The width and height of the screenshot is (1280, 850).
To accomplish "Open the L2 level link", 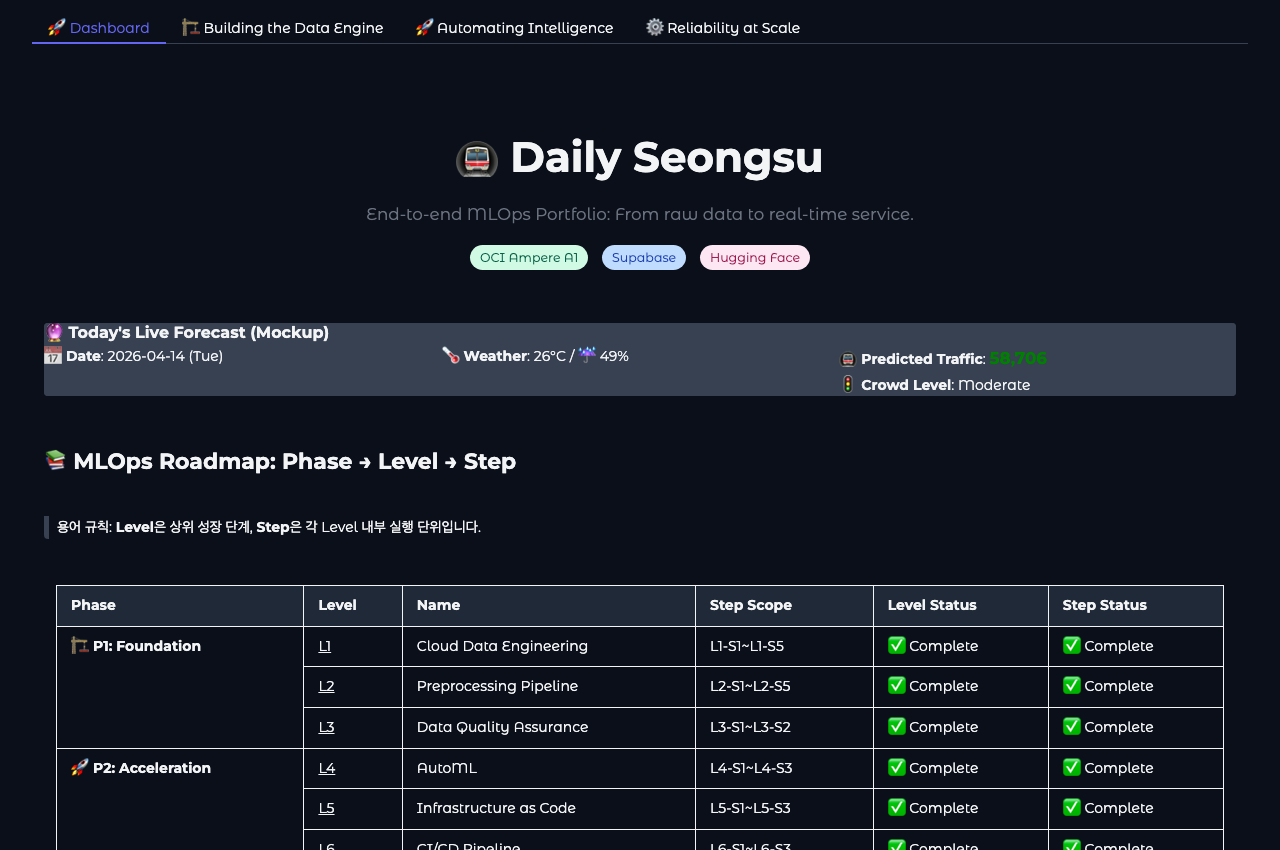I will pyautogui.click(x=326, y=686).
